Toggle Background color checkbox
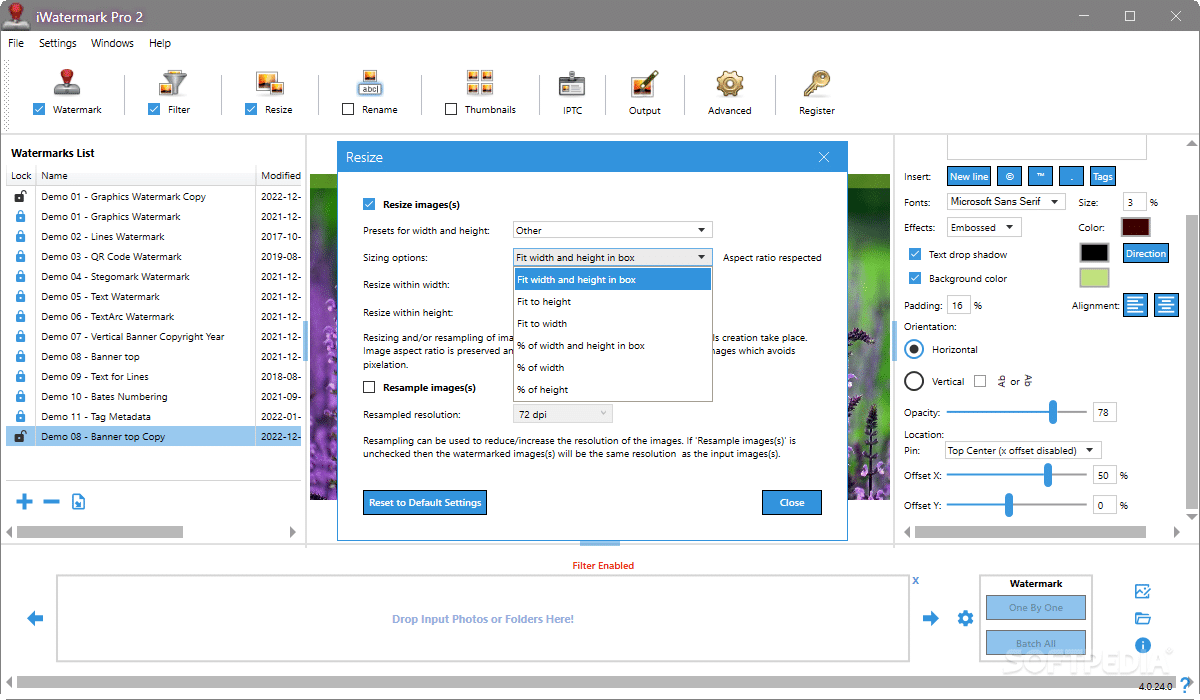 click(x=915, y=278)
